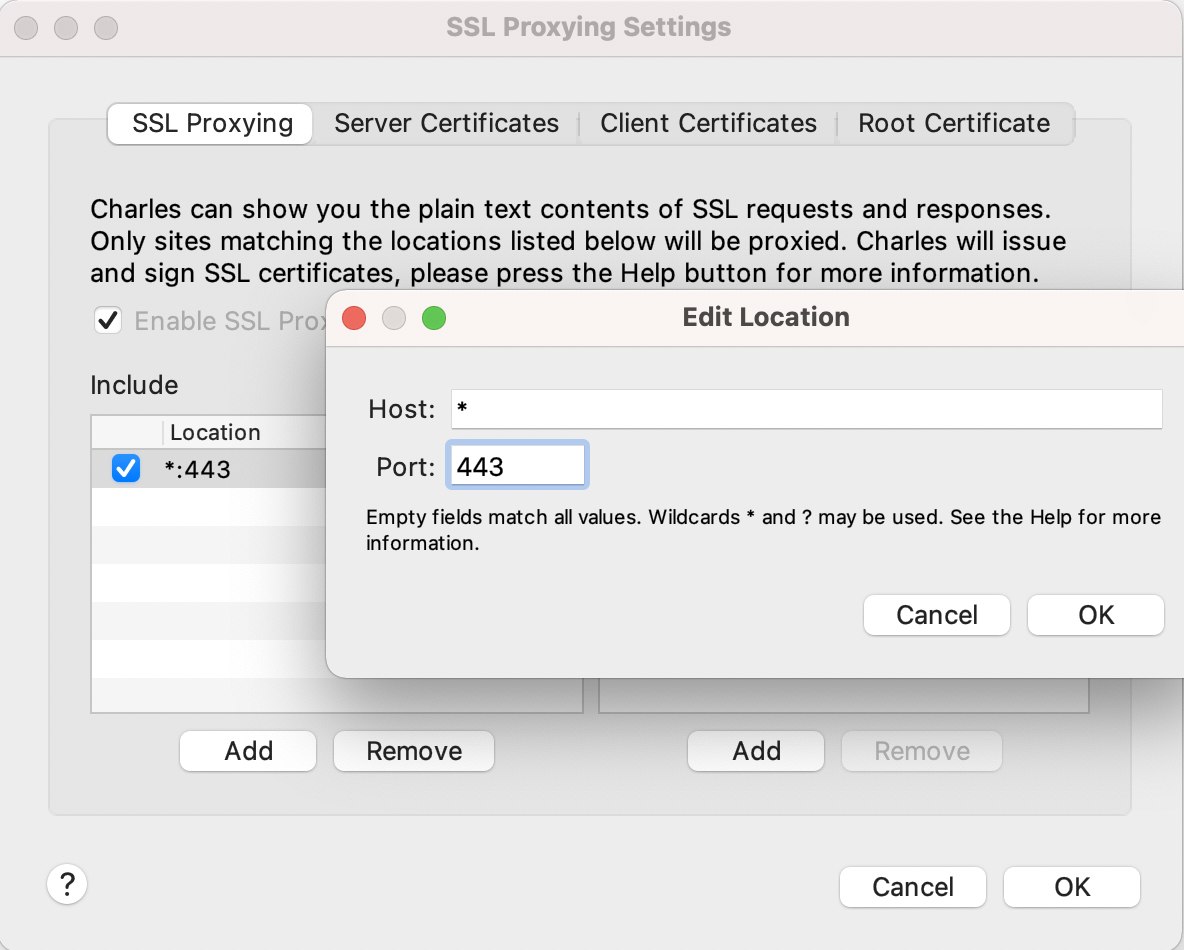This screenshot has width=1184, height=950.
Task: Cancel the Edit Location dialog
Action: coord(937,615)
